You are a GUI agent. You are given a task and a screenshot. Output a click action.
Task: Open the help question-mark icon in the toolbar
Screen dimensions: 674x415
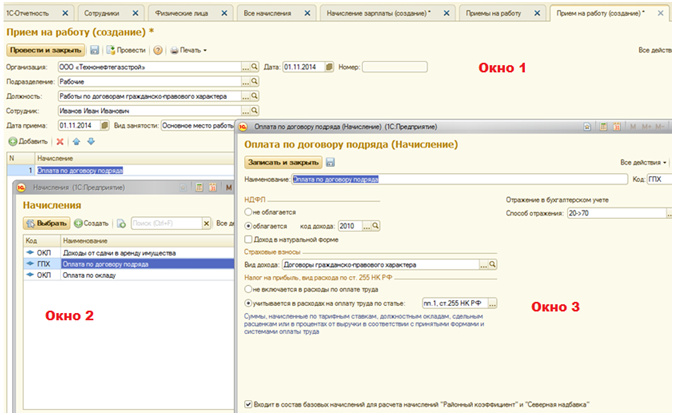click(158, 50)
